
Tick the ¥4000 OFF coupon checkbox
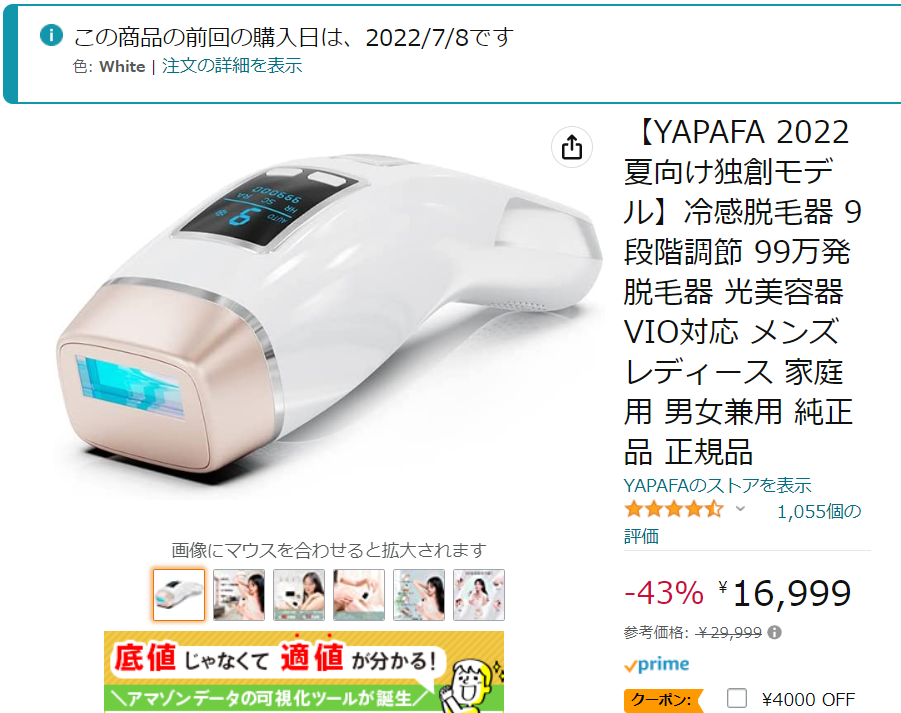point(737,699)
